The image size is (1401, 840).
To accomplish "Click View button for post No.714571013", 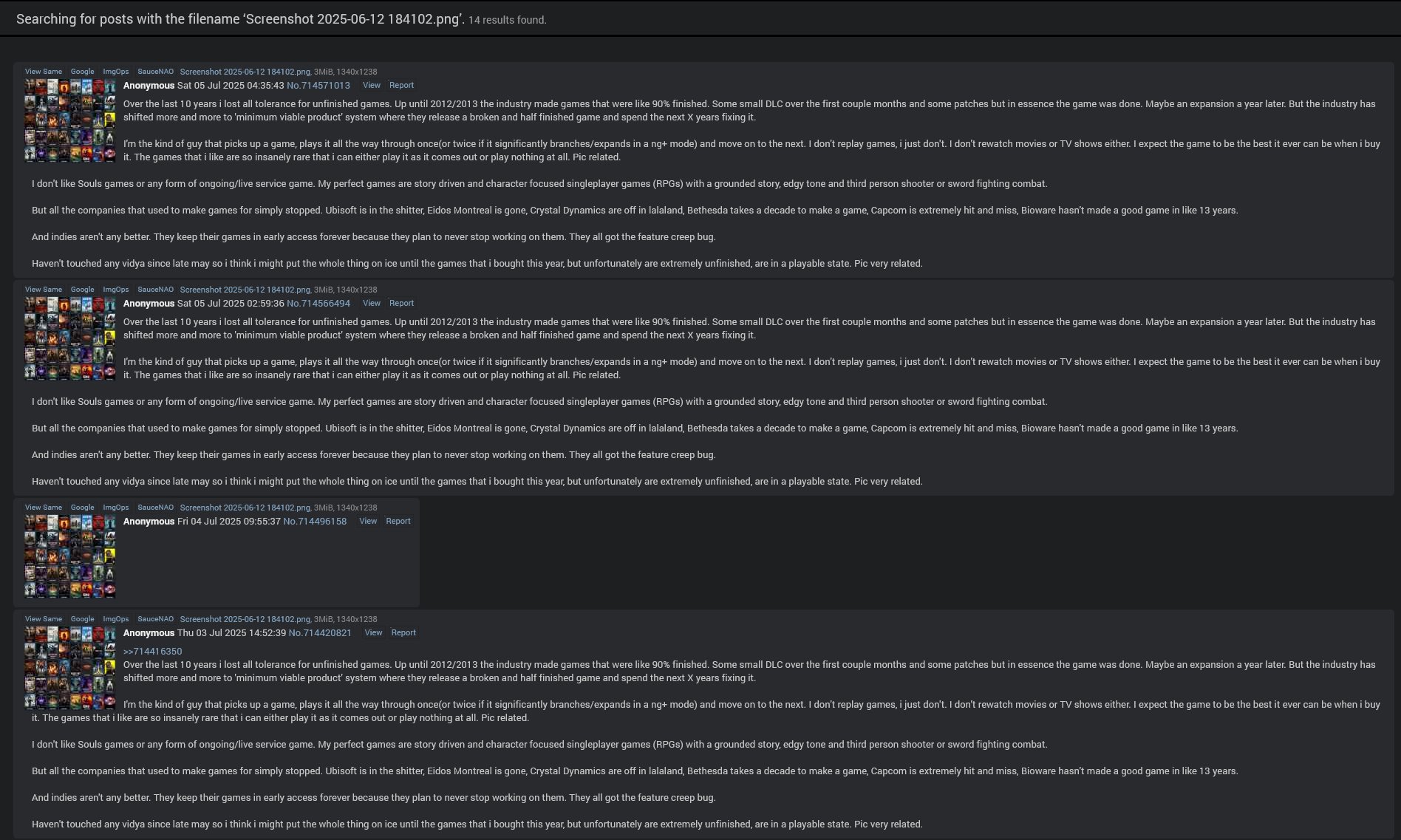I will coord(372,86).
